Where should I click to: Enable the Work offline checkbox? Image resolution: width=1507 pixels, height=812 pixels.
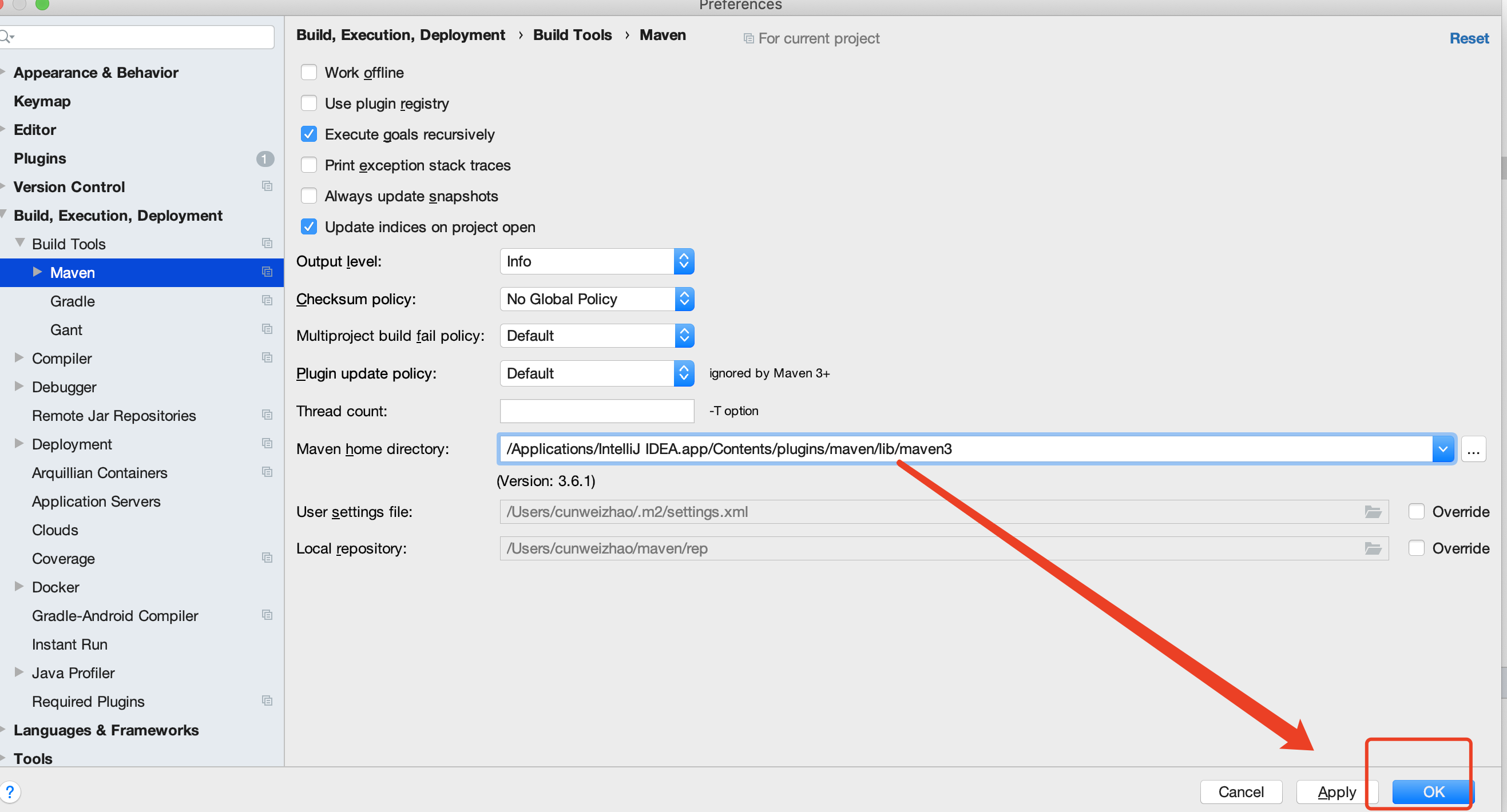[x=309, y=73]
